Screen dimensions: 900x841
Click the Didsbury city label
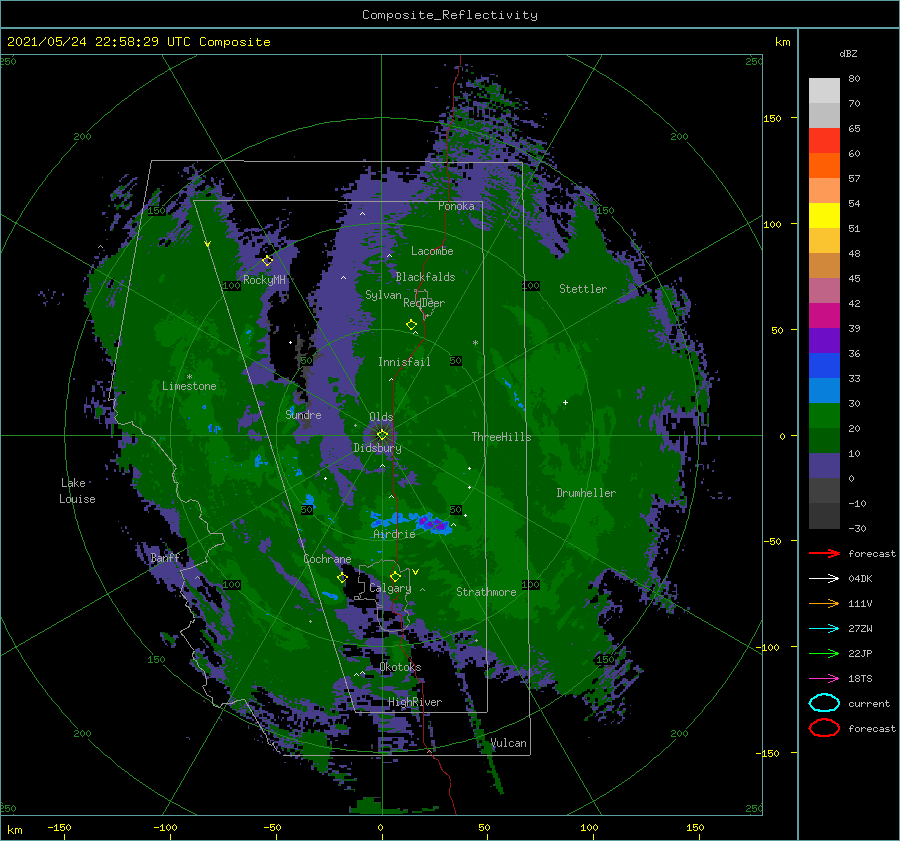[377, 448]
